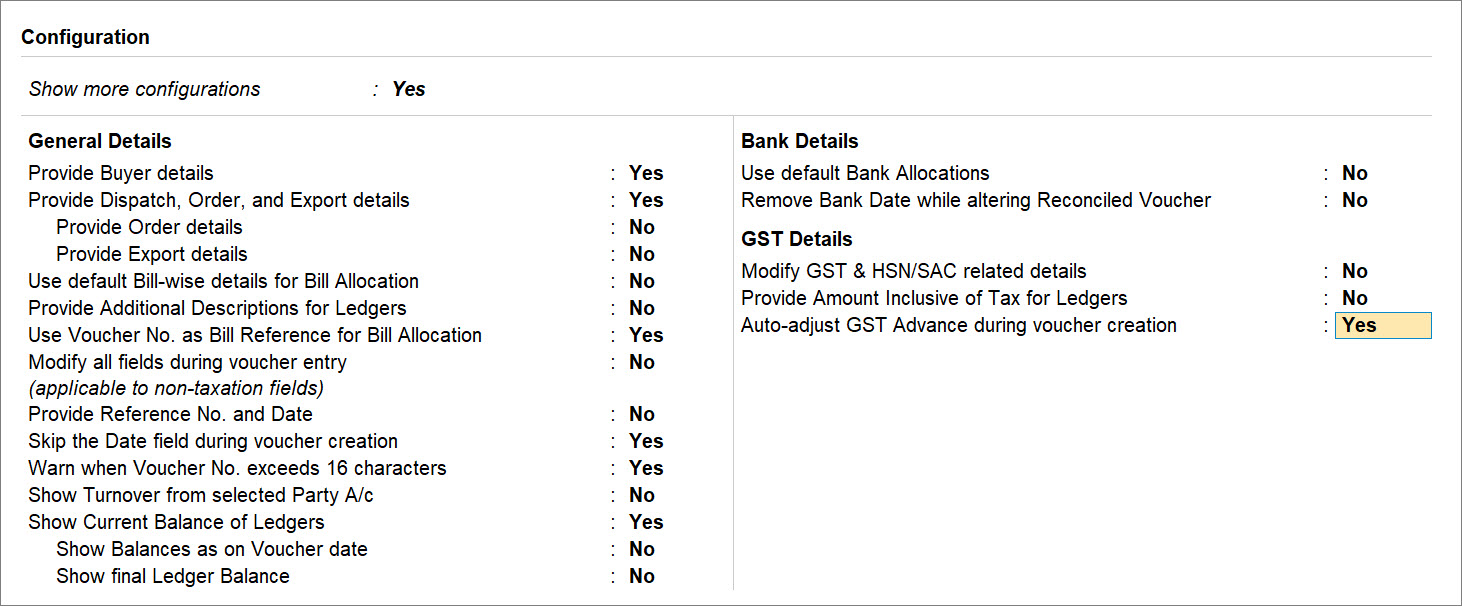Select the Show more configurations label
The height and width of the screenshot is (606, 1462).
145,89
